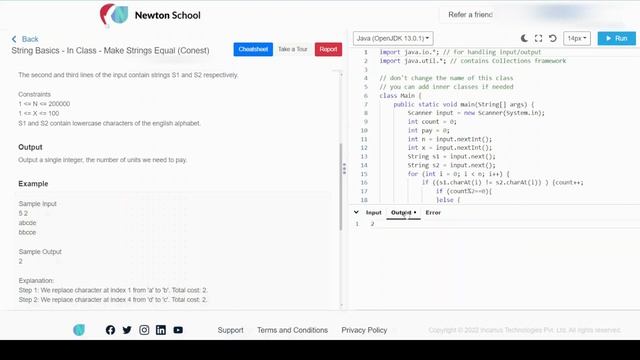
Task: Open Terms and Conditions
Action: (x=292, y=330)
